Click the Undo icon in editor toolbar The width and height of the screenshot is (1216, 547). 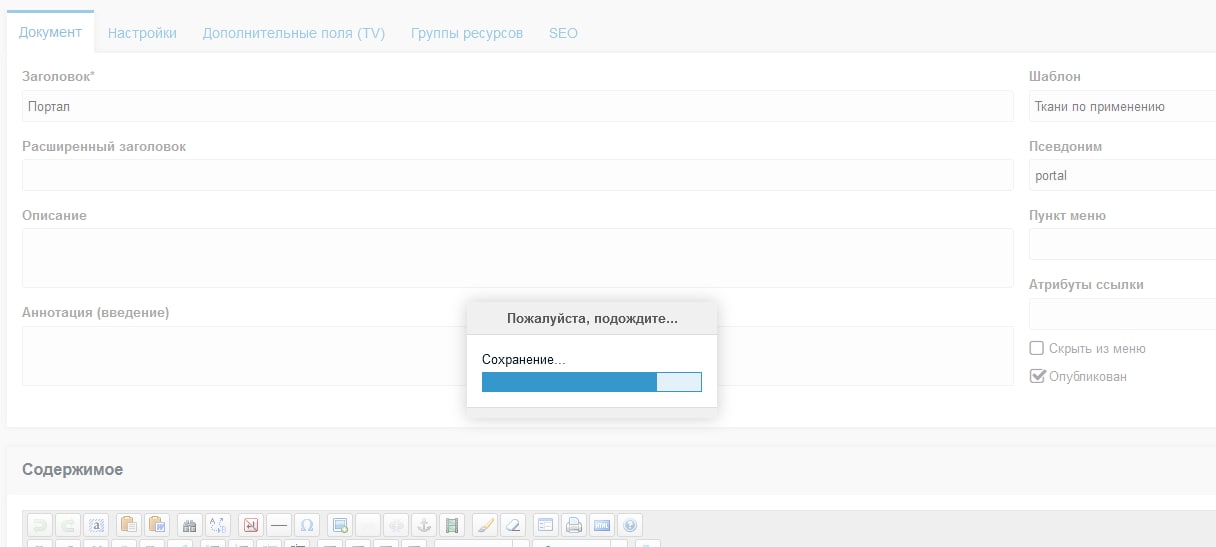point(39,525)
